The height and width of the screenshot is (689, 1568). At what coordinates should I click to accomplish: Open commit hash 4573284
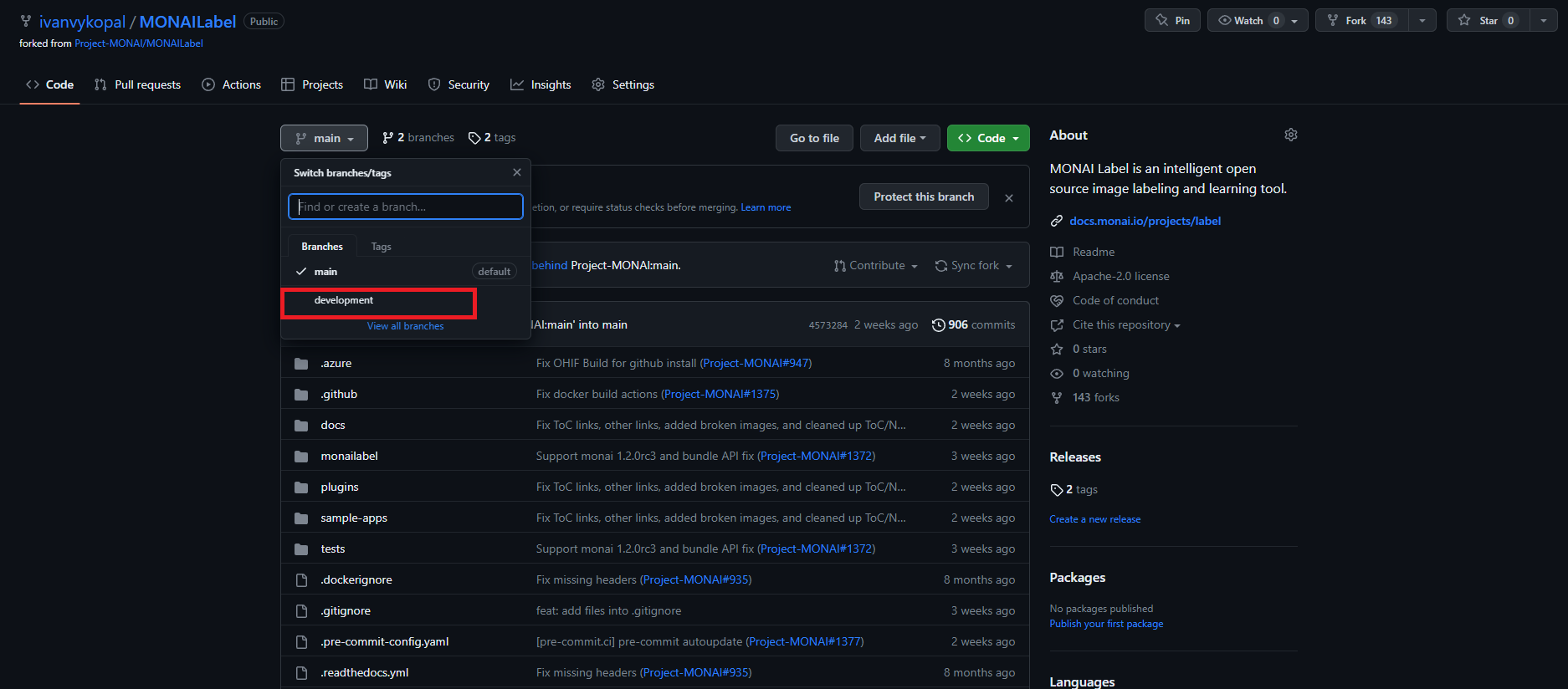(x=828, y=325)
